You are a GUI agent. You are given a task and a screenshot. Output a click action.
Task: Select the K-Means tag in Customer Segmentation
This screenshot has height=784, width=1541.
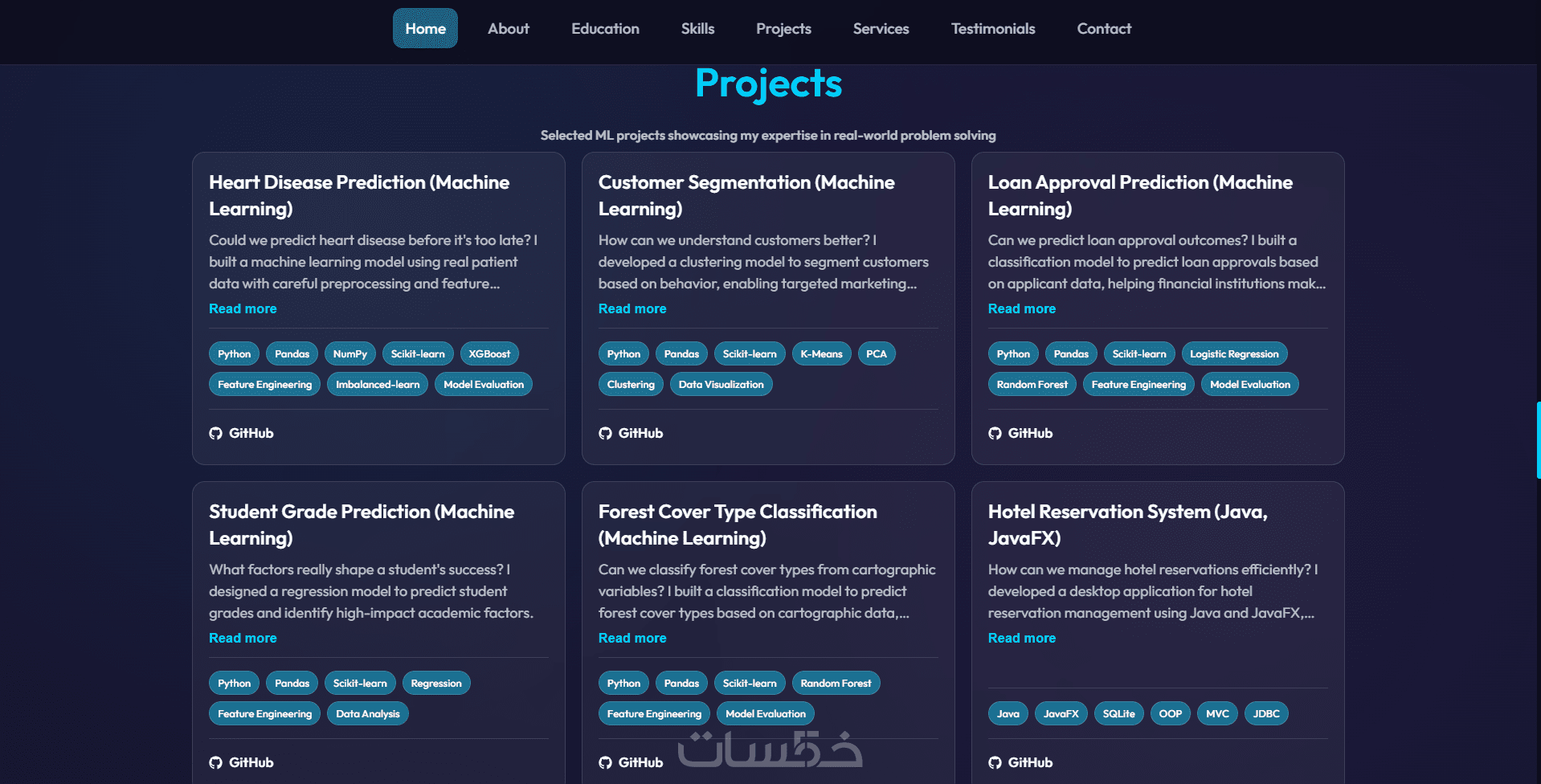[821, 353]
